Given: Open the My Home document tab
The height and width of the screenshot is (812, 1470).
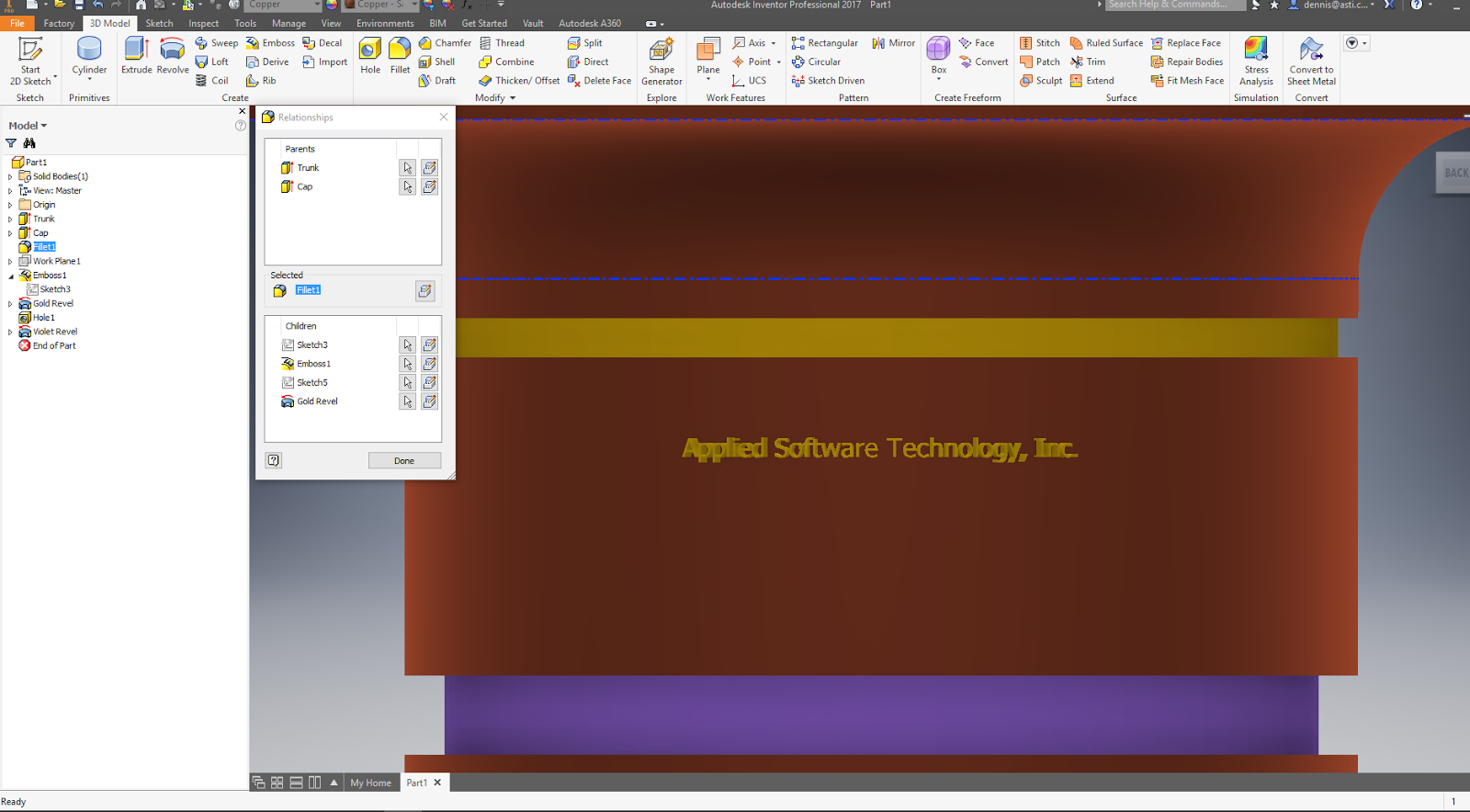Looking at the screenshot, I should [371, 783].
